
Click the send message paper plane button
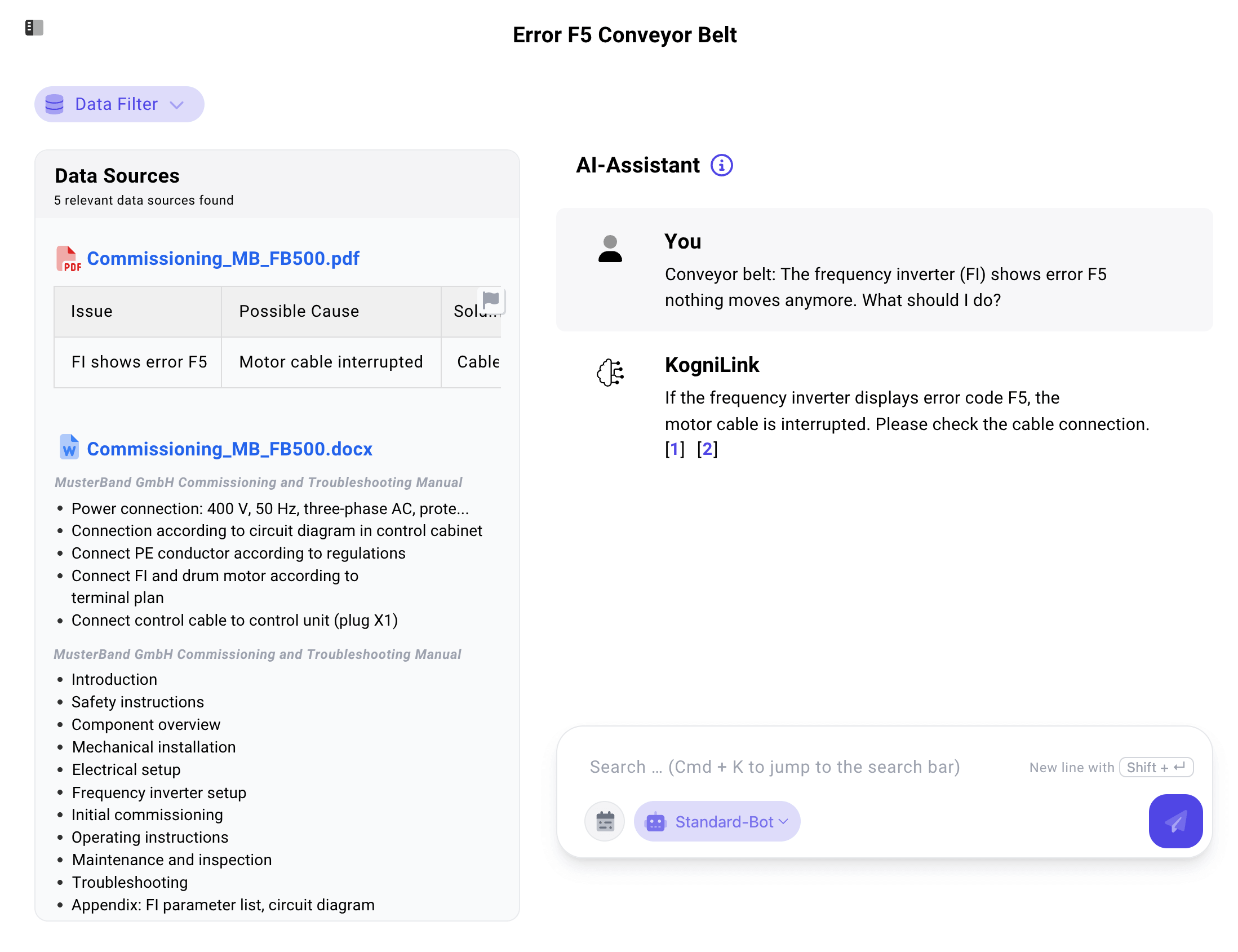point(1174,821)
